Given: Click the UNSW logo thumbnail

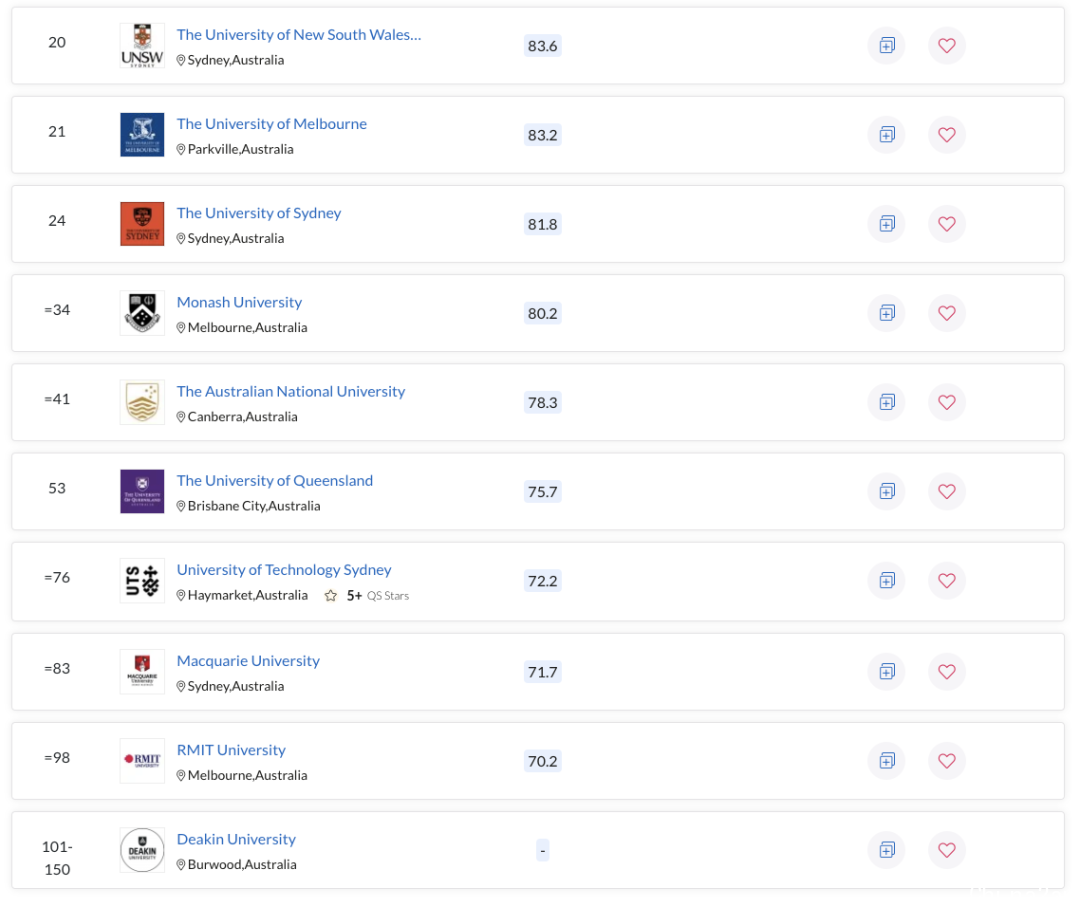Looking at the screenshot, I should point(142,45).
